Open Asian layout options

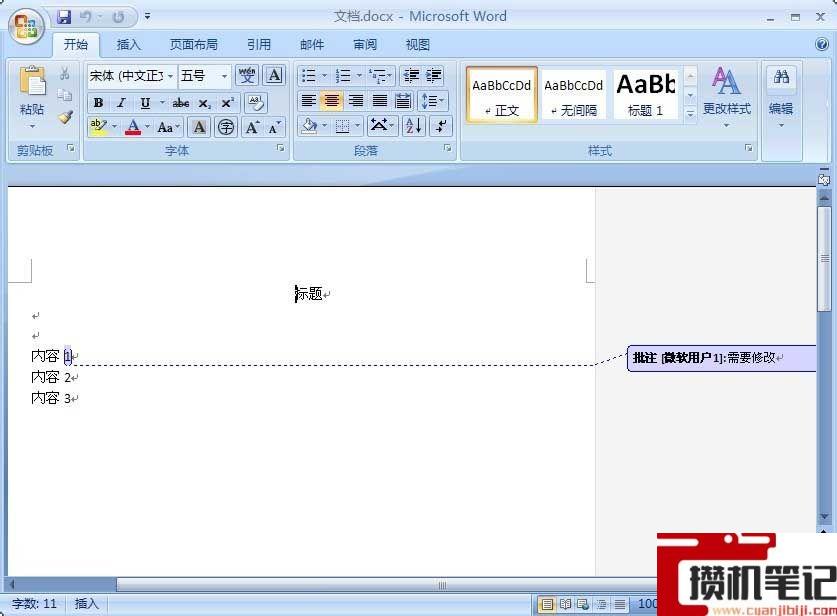tap(382, 126)
